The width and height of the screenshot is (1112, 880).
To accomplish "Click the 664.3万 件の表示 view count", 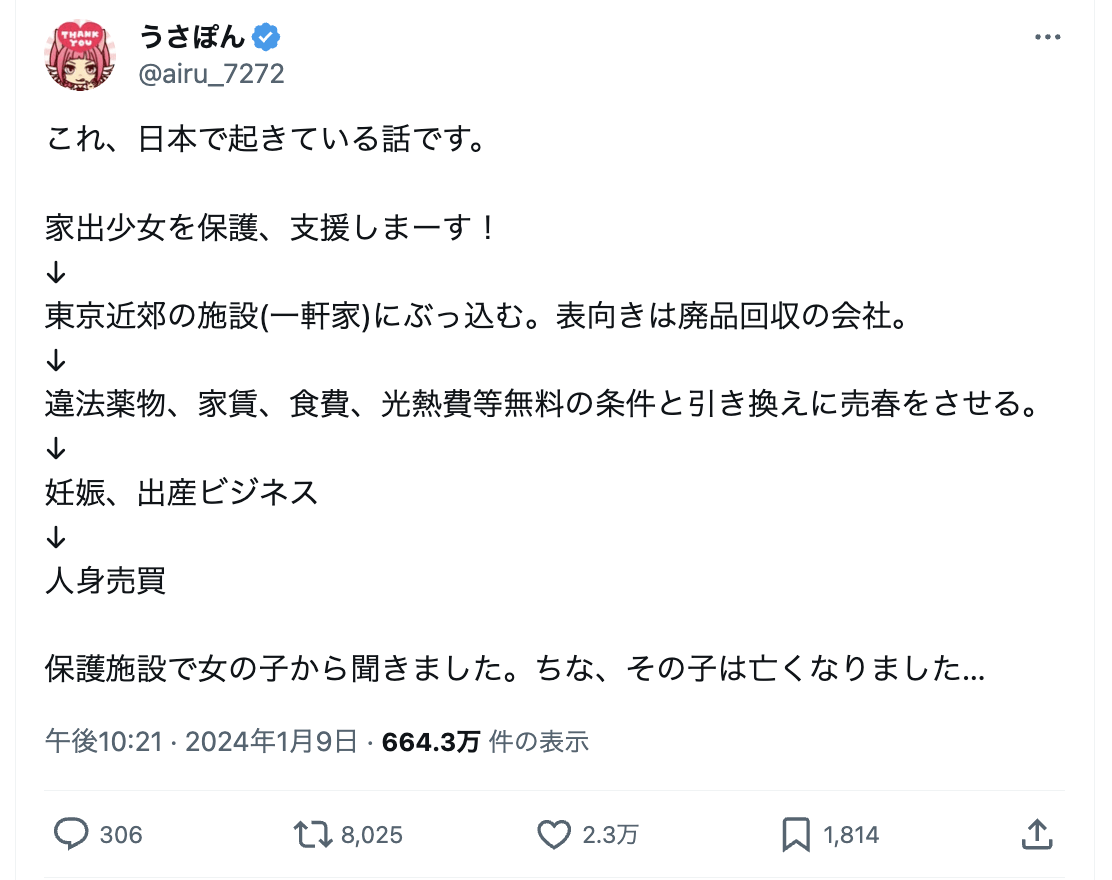I will [x=486, y=741].
